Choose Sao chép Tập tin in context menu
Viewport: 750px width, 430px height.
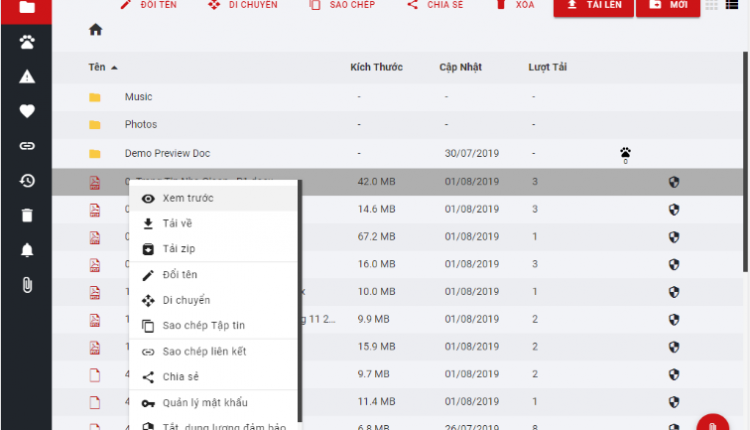(x=213, y=325)
